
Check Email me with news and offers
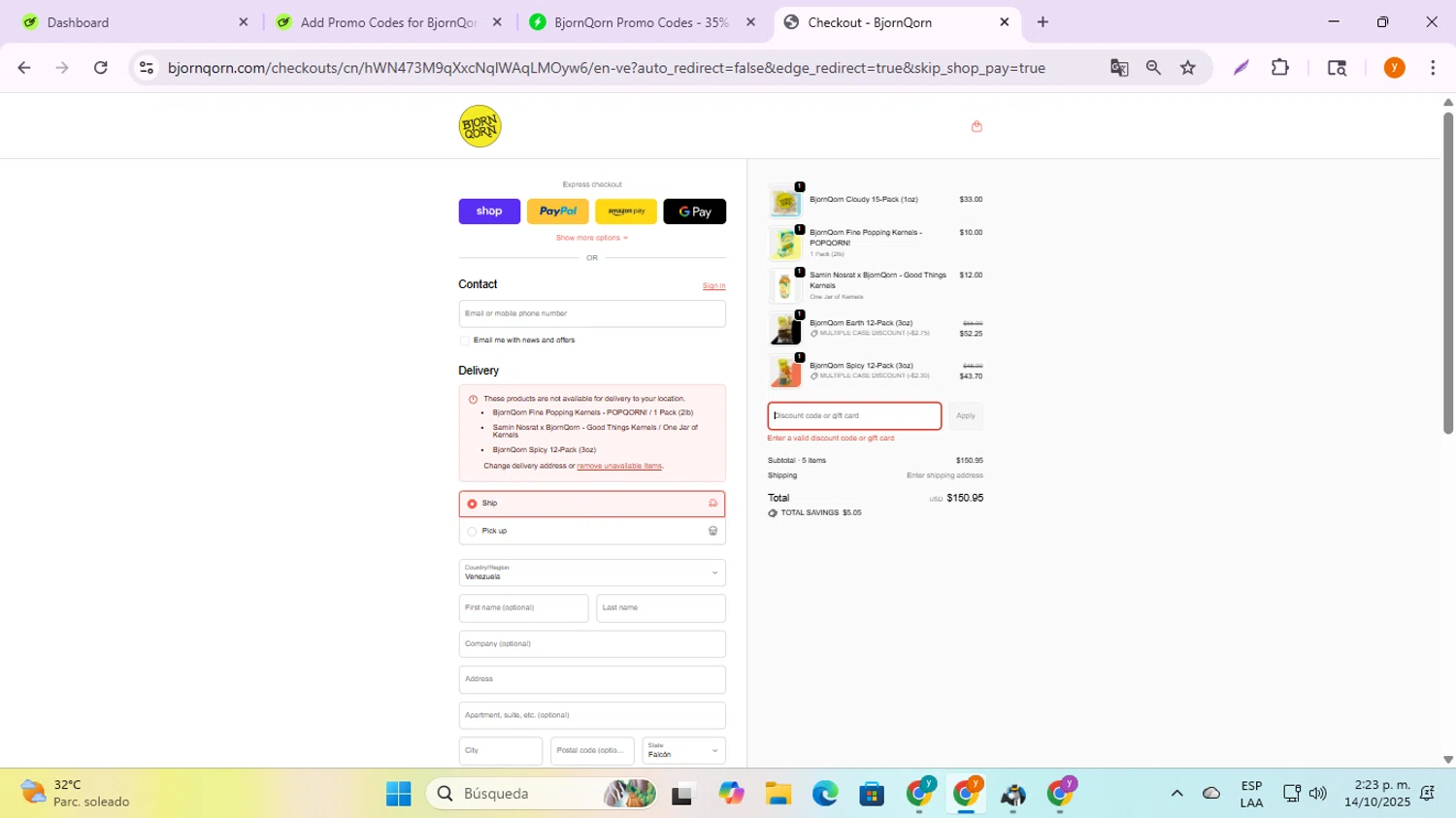coord(465,341)
